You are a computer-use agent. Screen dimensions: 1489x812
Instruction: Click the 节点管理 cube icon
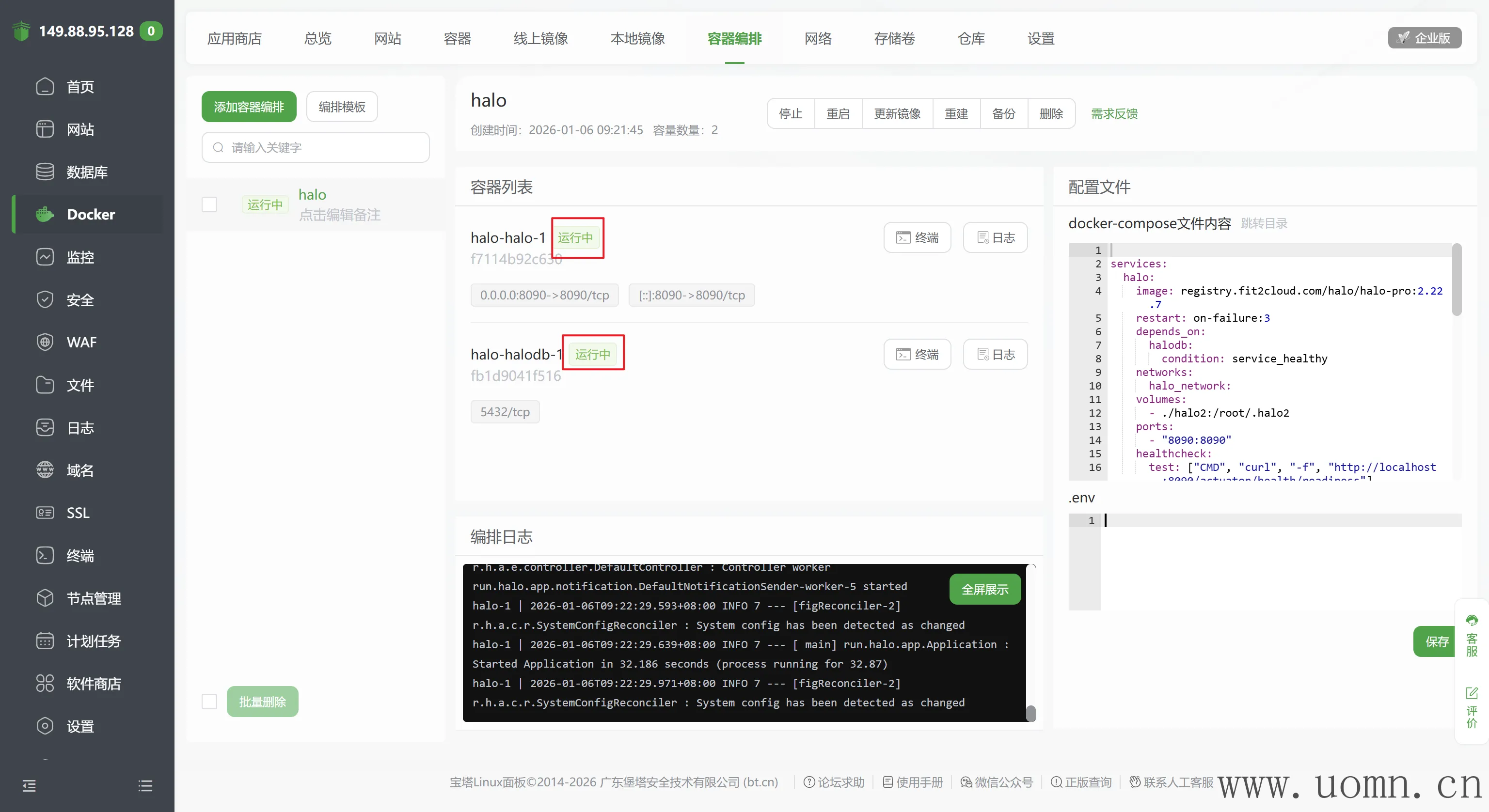click(45, 598)
